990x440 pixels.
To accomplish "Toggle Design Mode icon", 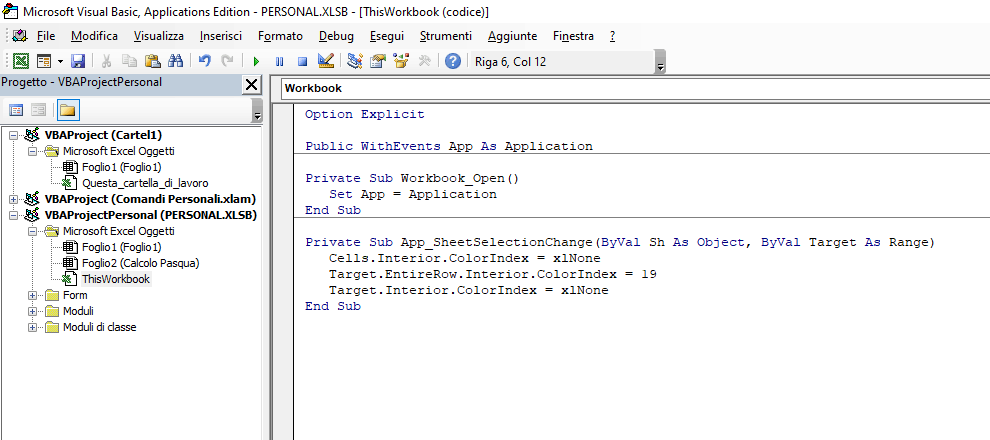I will pyautogui.click(x=326, y=61).
